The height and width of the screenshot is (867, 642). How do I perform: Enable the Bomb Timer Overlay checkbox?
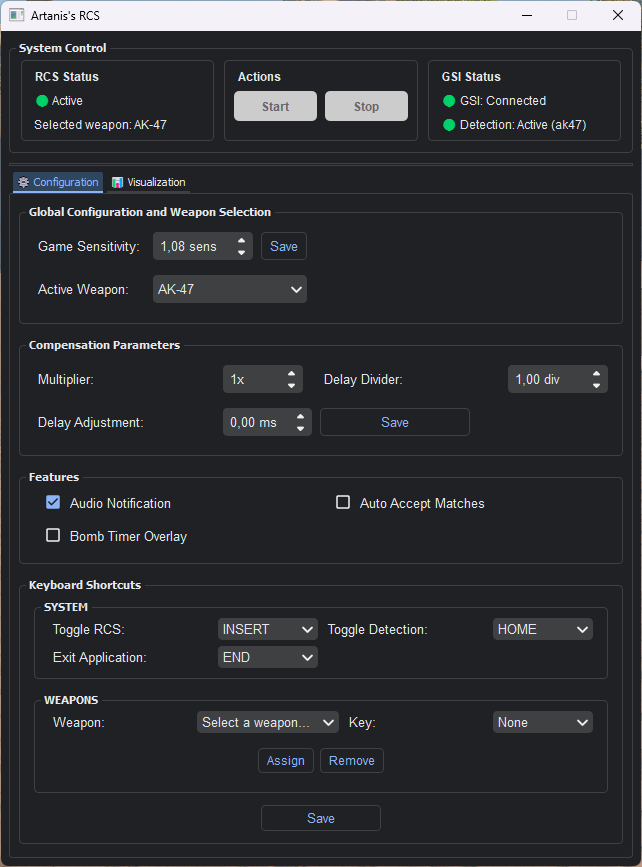click(53, 535)
